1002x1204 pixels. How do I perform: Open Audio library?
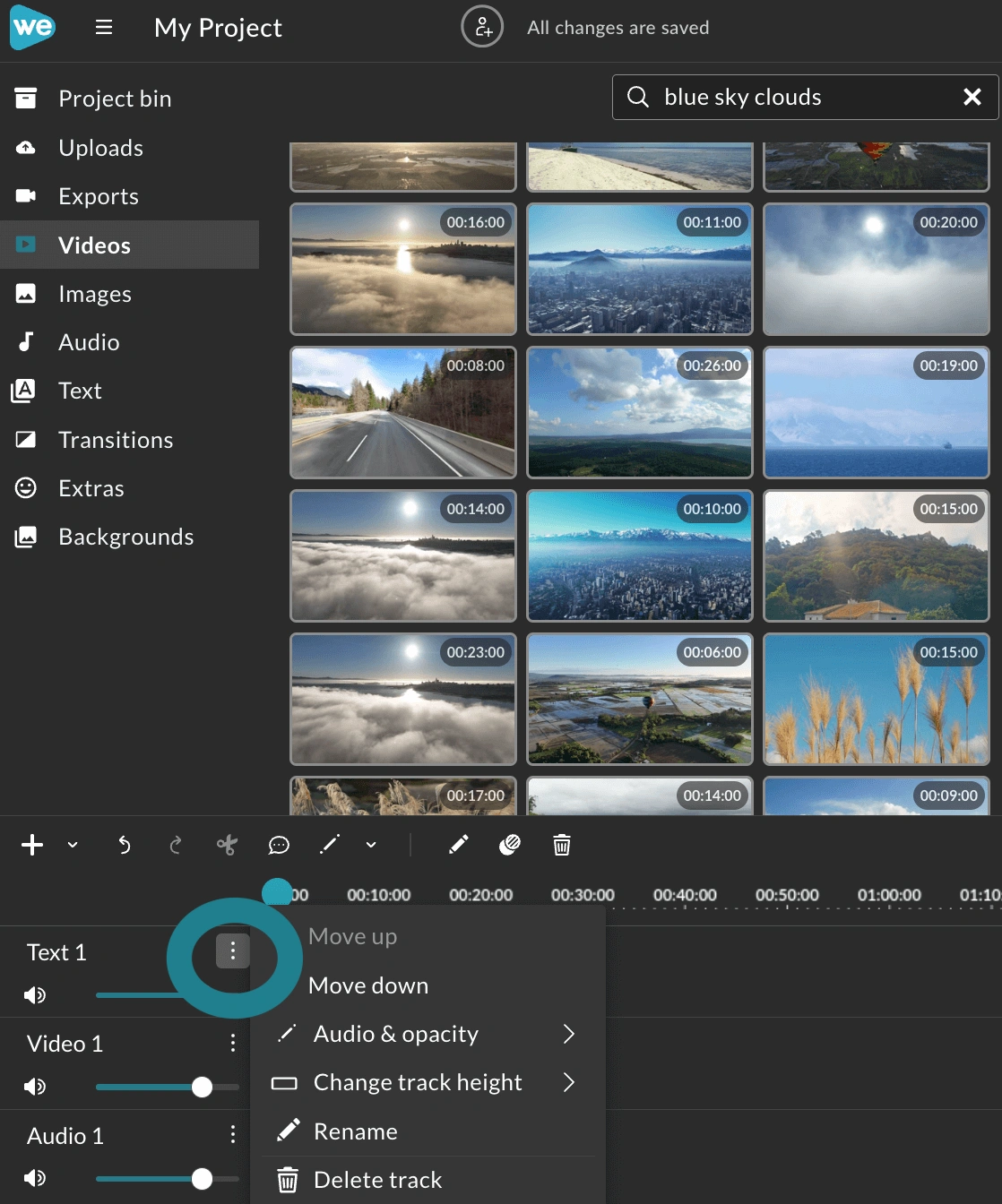(129, 342)
